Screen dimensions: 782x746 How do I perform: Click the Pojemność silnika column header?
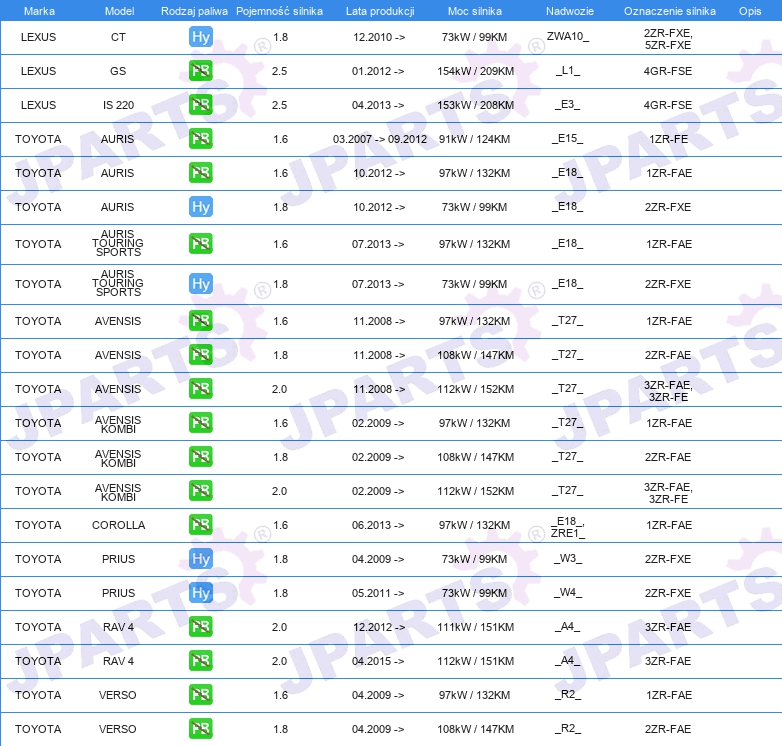pos(279,11)
